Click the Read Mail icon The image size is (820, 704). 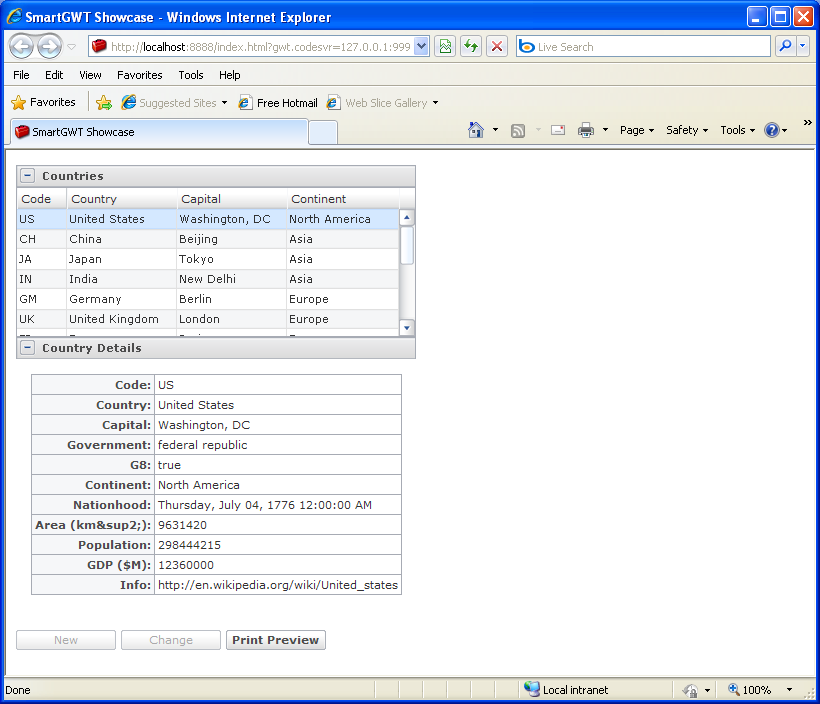558,130
